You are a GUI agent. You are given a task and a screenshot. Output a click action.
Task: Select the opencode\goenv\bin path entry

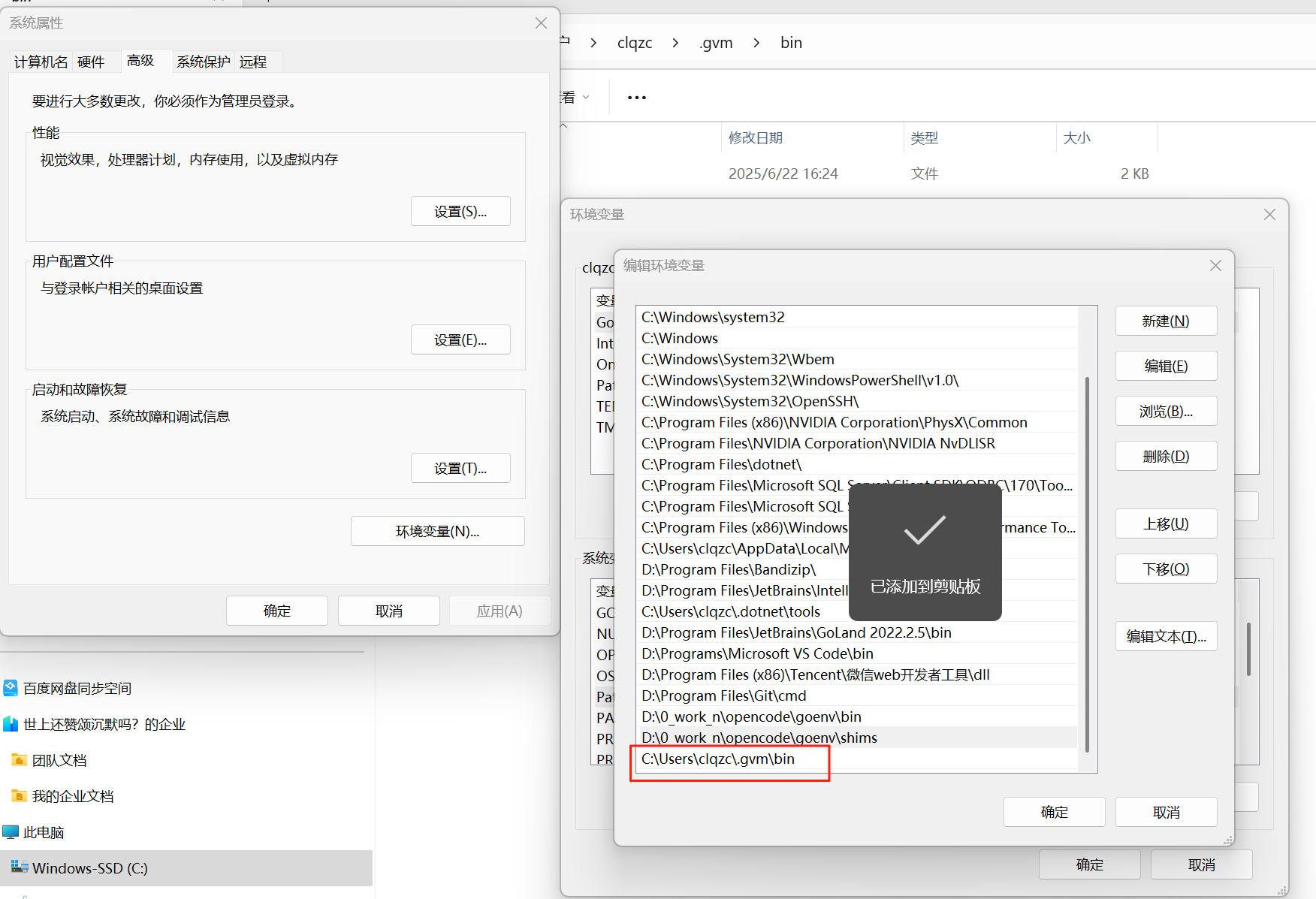click(857, 716)
